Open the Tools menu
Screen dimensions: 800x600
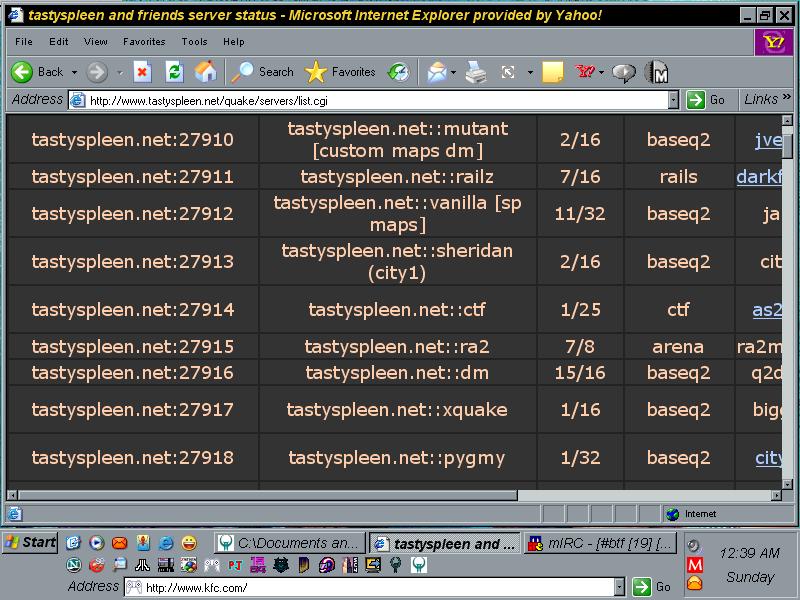(194, 42)
